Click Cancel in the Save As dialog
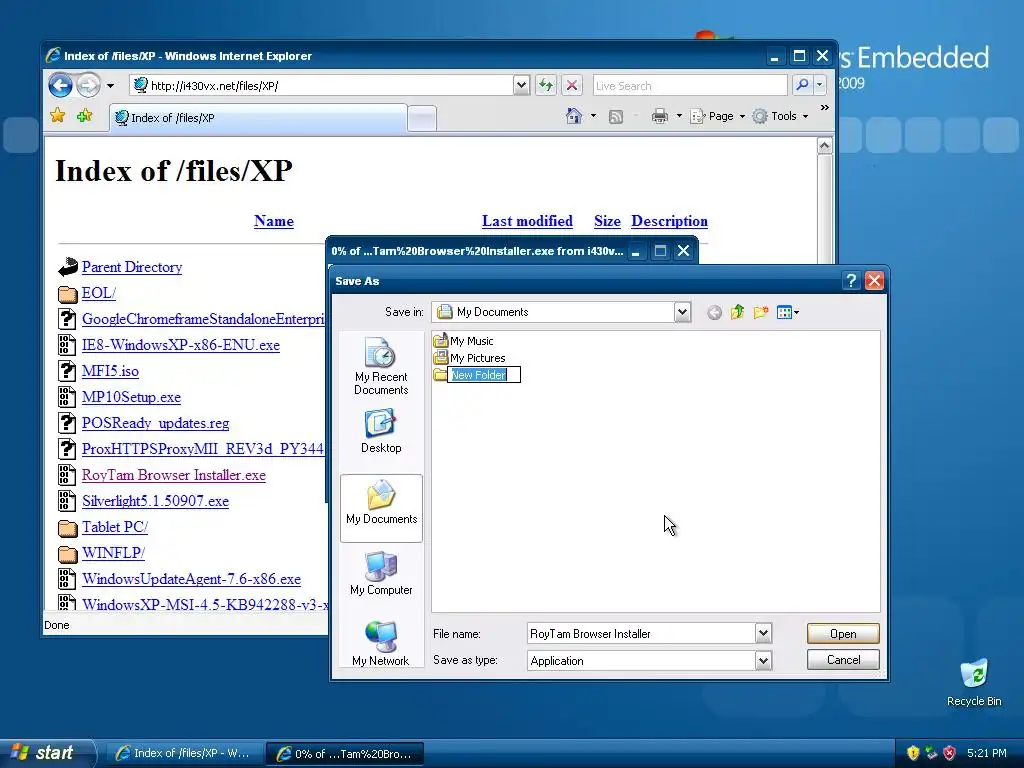Viewport: 1024px width, 768px height. tap(843, 660)
